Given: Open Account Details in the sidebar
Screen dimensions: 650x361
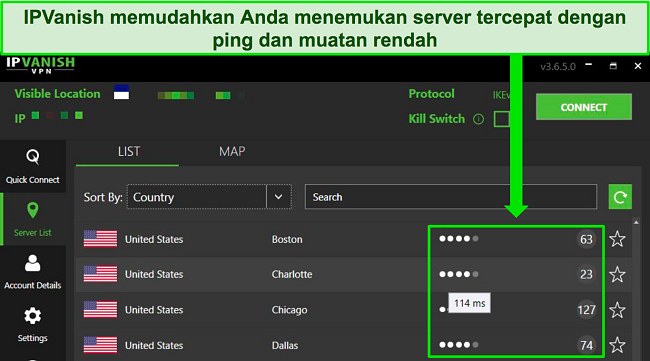Looking at the screenshot, I should click(32, 271).
